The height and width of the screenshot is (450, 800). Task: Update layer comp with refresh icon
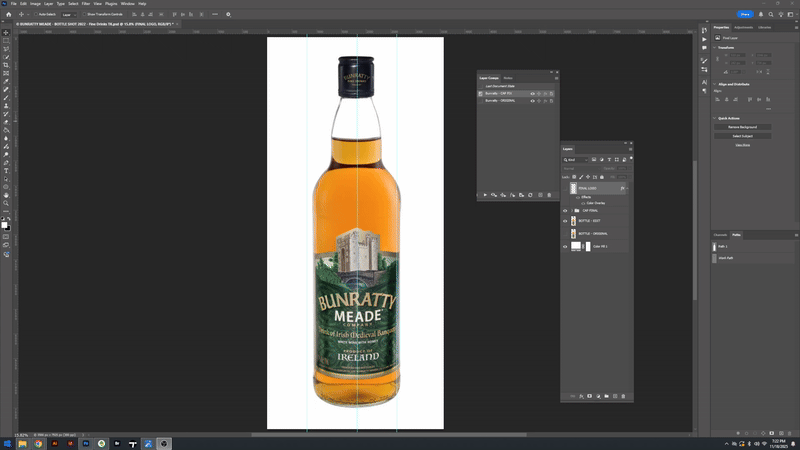click(x=531, y=195)
